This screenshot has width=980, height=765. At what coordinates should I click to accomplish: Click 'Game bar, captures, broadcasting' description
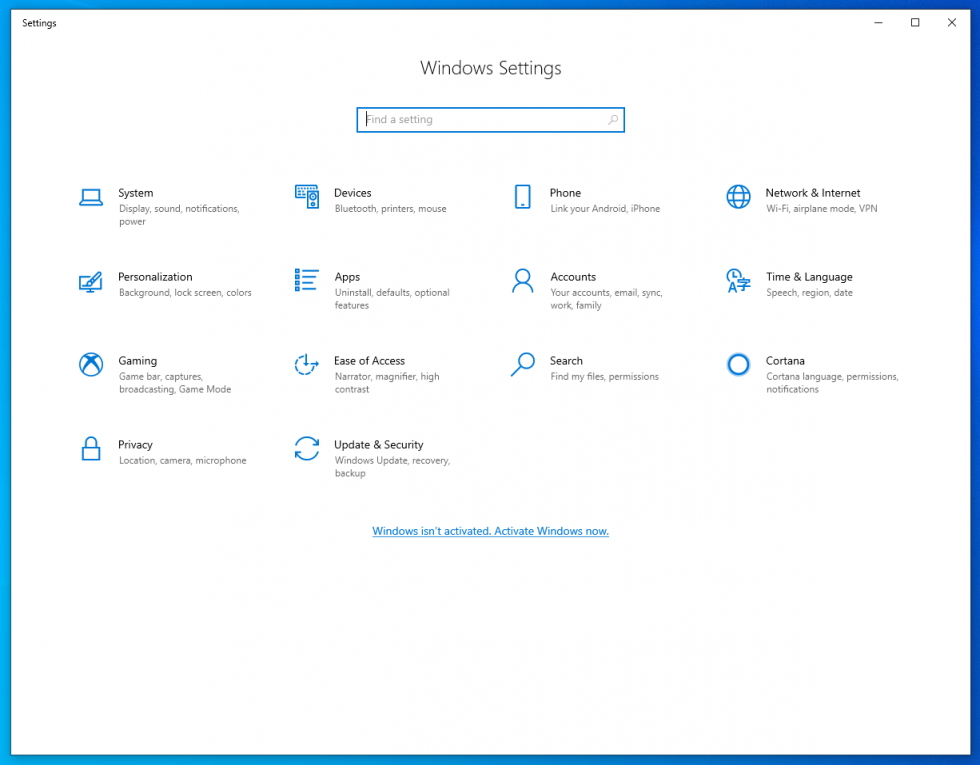[175, 382]
